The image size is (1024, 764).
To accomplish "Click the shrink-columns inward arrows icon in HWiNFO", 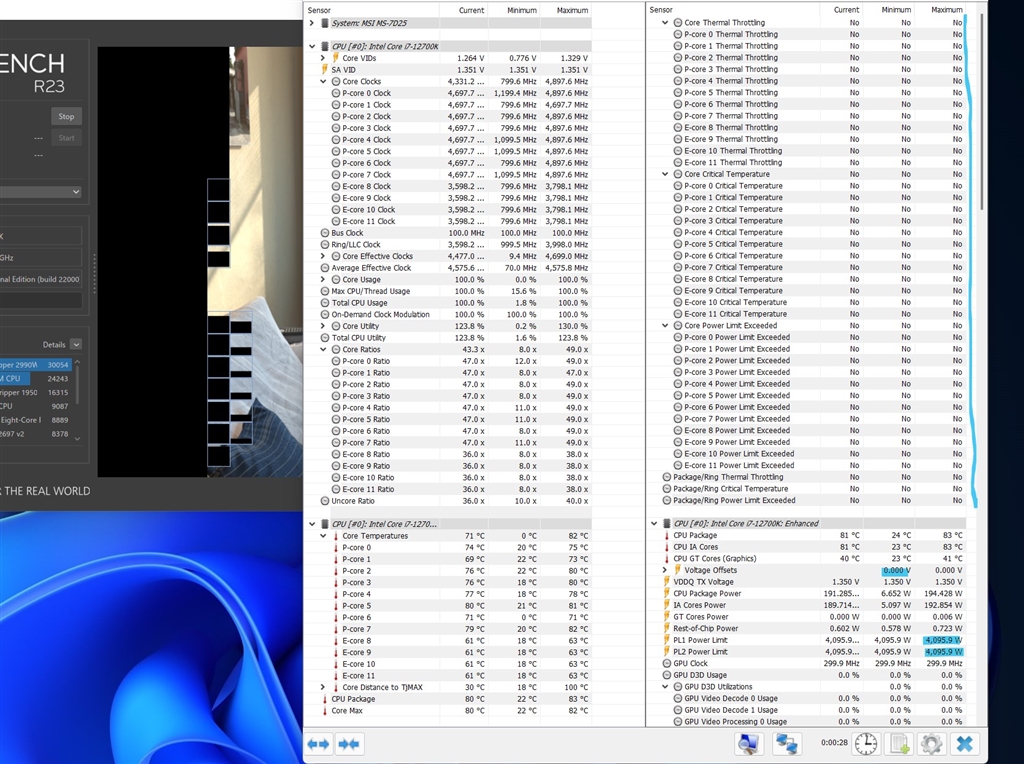I will pyautogui.click(x=349, y=744).
